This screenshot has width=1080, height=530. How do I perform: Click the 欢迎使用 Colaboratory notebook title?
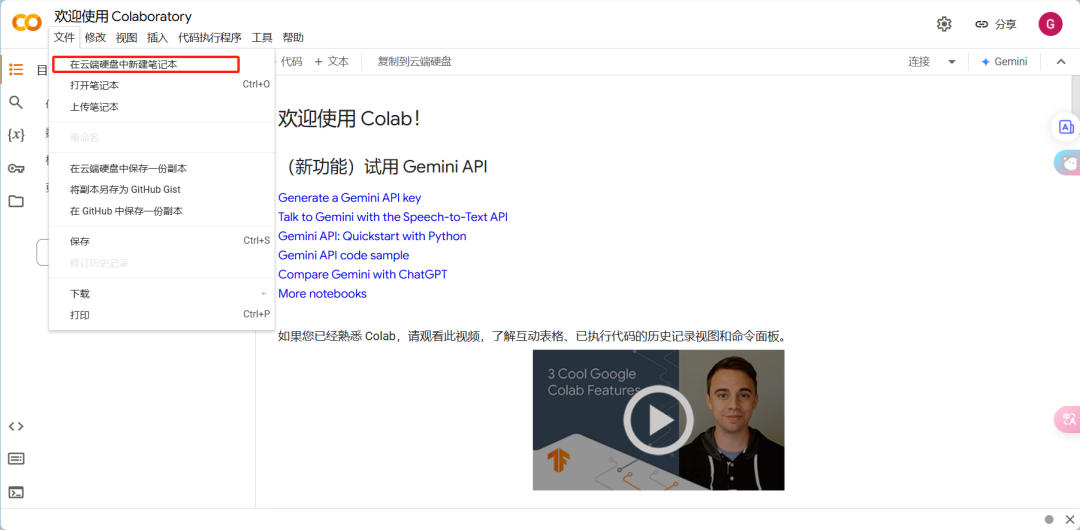click(123, 17)
